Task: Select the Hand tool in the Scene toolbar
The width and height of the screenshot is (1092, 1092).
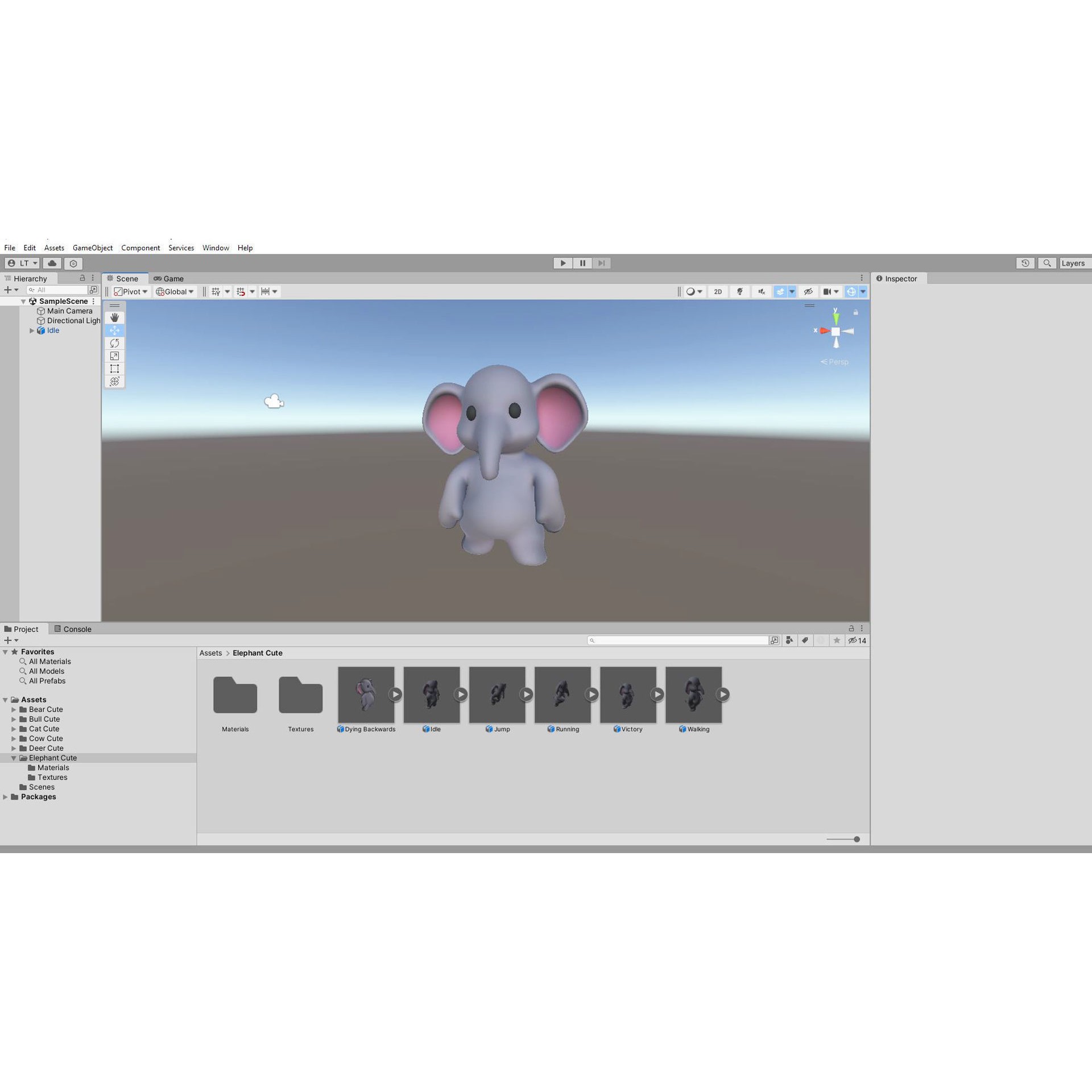Action: point(114,317)
